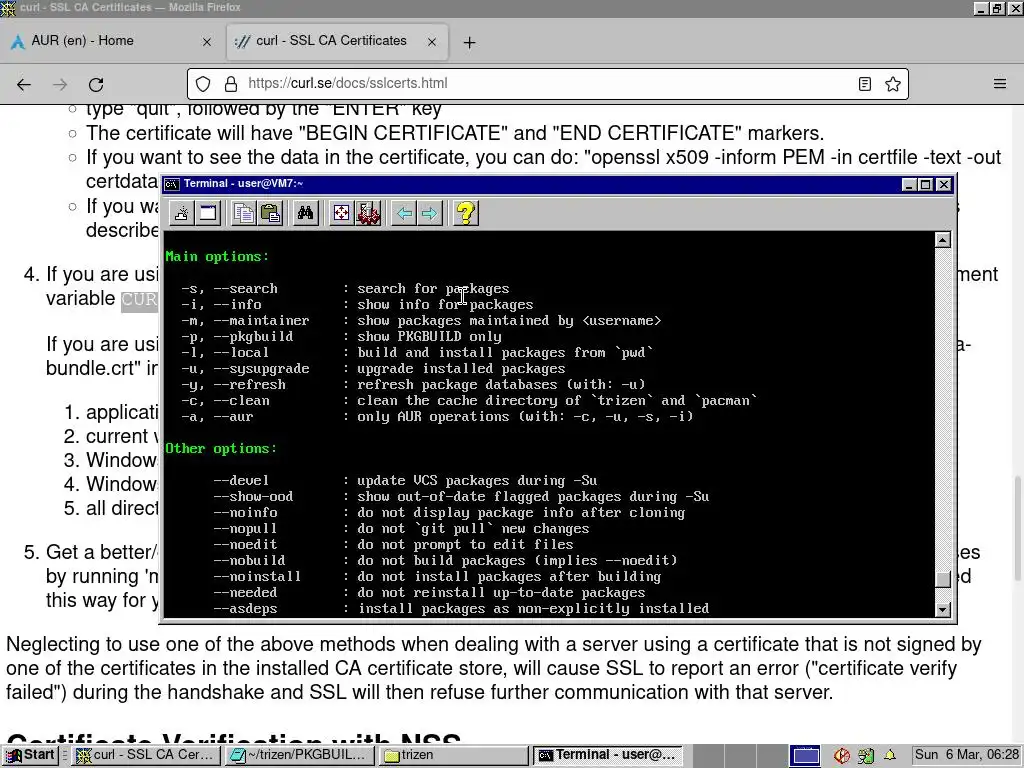Click the terminal scrollbar down arrow
Image resolution: width=1024 pixels, height=768 pixels.
tap(942, 610)
